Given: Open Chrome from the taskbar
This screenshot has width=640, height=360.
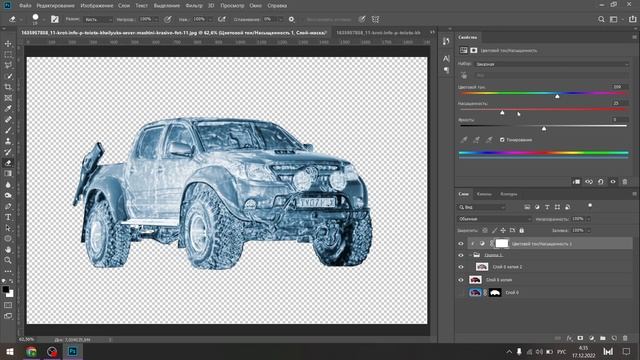Looking at the screenshot, I should click(31, 351).
